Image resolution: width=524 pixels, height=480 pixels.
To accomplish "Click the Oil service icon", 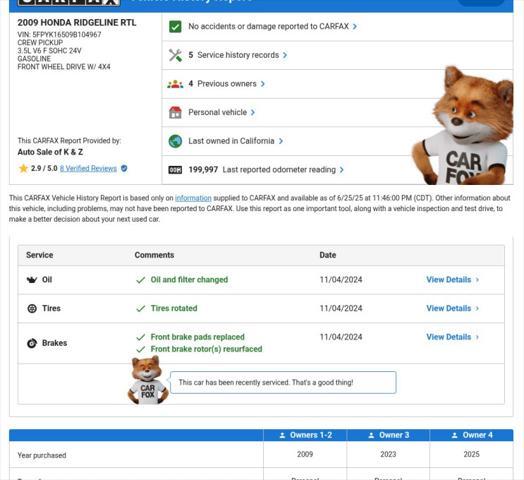I will [x=32, y=280].
